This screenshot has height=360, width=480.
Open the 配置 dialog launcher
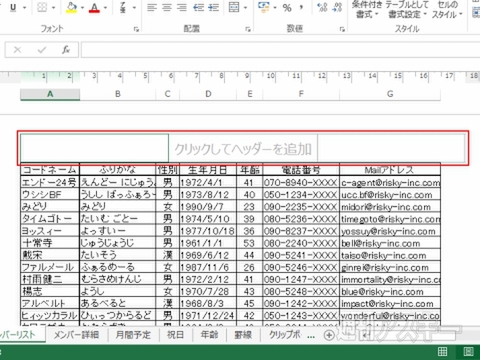(x=248, y=29)
